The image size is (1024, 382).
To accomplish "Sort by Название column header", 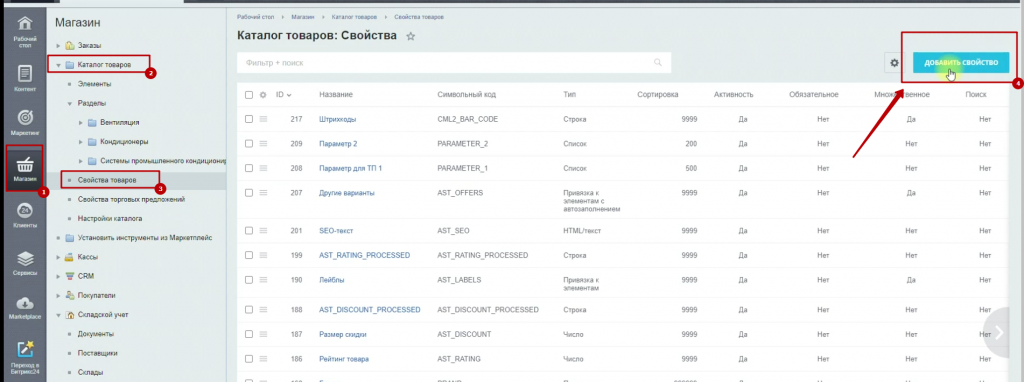I will point(336,95).
